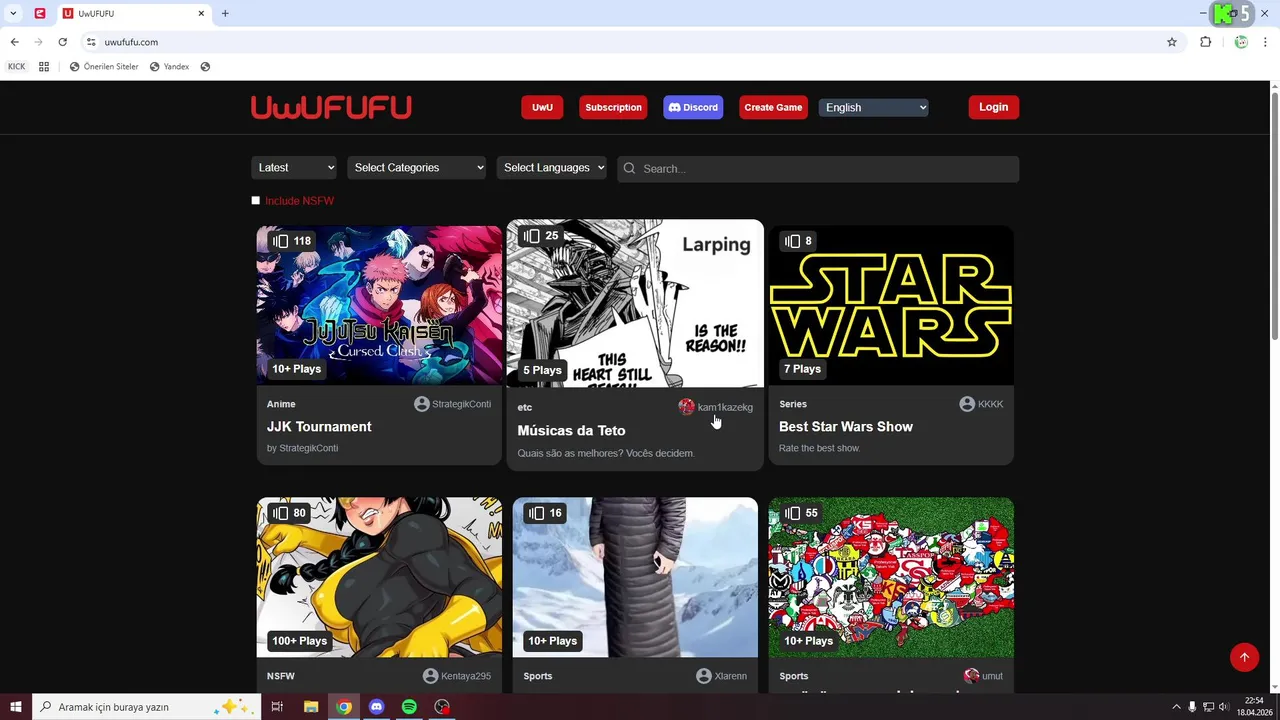
Task: Click the volume icon in system tray
Action: click(x=1223, y=707)
